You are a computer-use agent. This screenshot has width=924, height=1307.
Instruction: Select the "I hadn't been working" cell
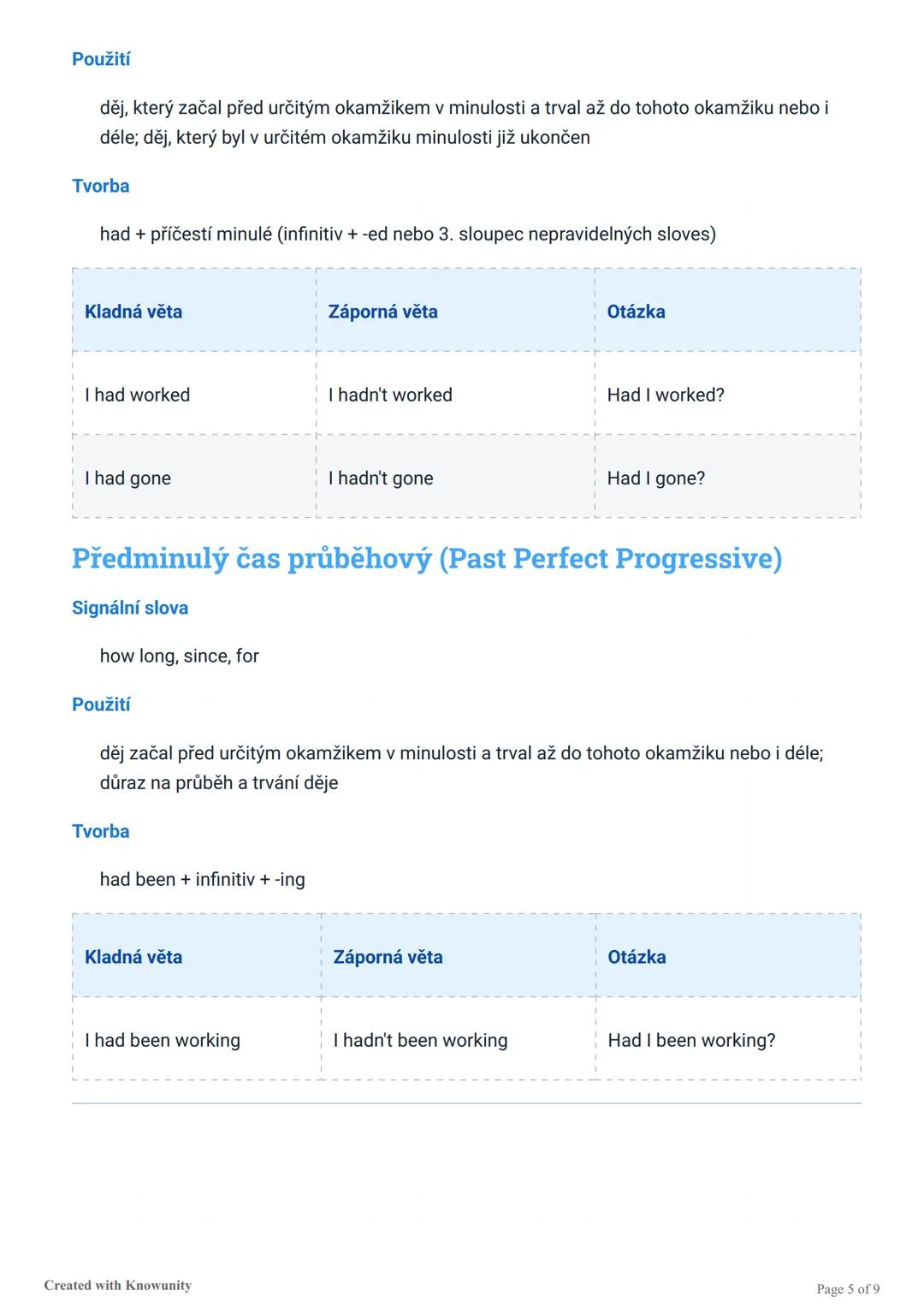420,1040
